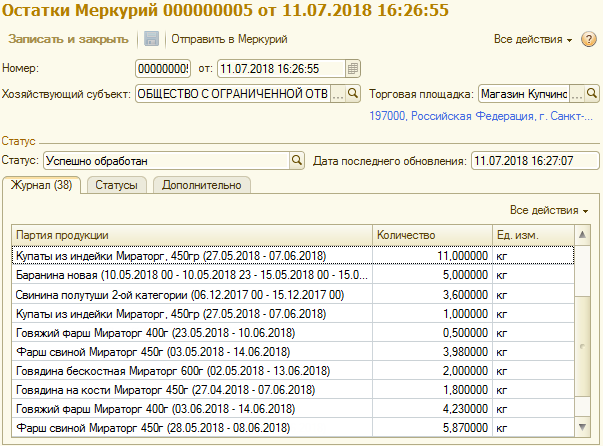
Task: Click the floppy disk save icon
Action: coord(151,39)
